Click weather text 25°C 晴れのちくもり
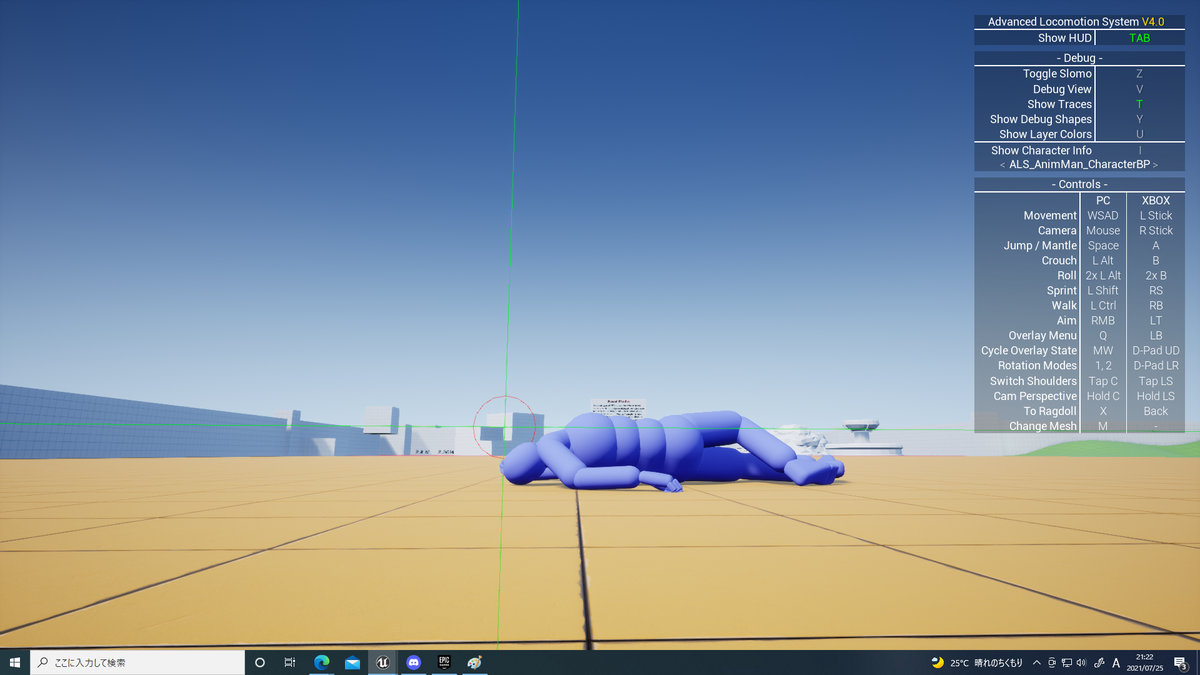The height and width of the screenshot is (675, 1200). pos(986,662)
